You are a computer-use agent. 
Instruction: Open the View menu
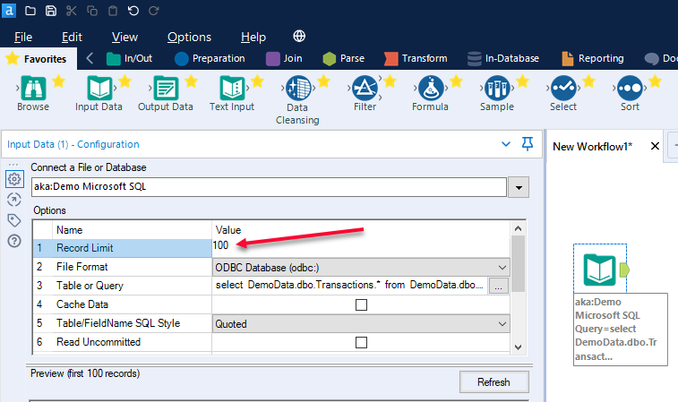(125, 37)
